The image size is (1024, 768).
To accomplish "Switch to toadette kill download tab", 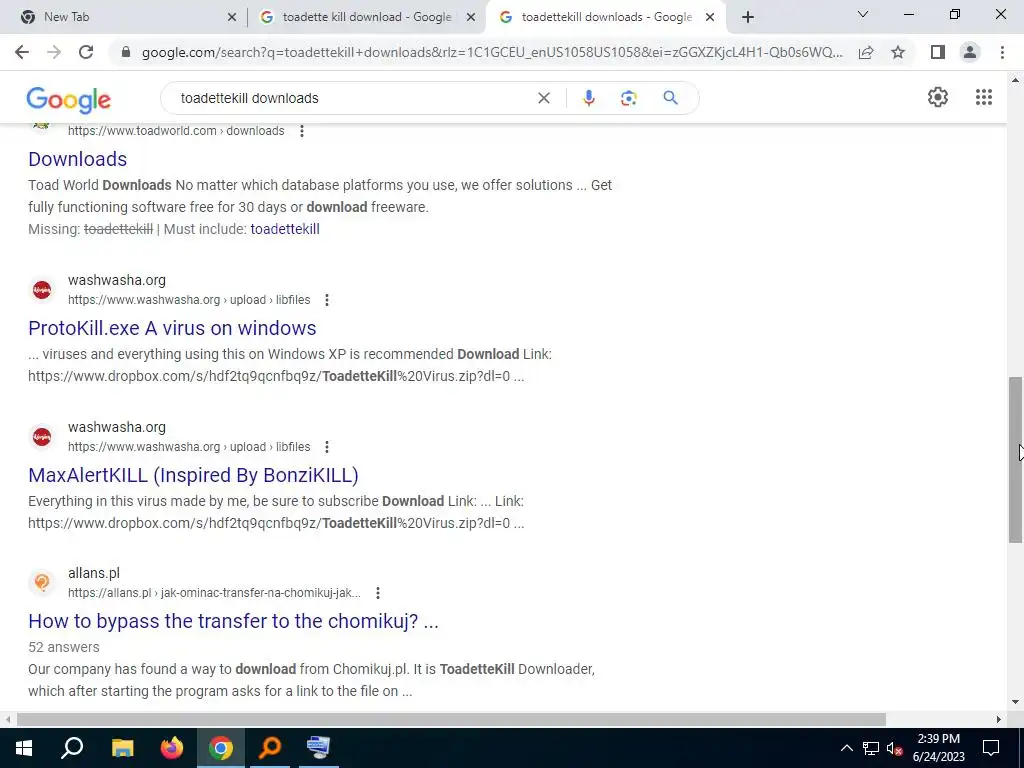I will pos(367,17).
